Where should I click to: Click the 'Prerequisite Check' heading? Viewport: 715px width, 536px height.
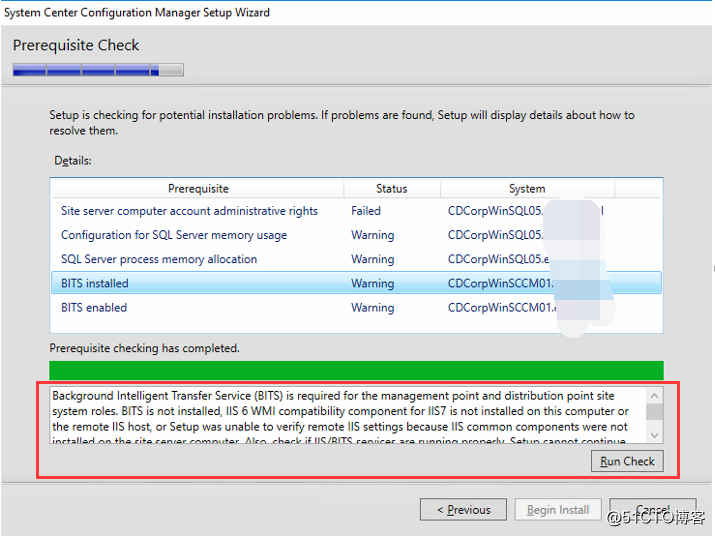pyautogui.click(x=76, y=45)
